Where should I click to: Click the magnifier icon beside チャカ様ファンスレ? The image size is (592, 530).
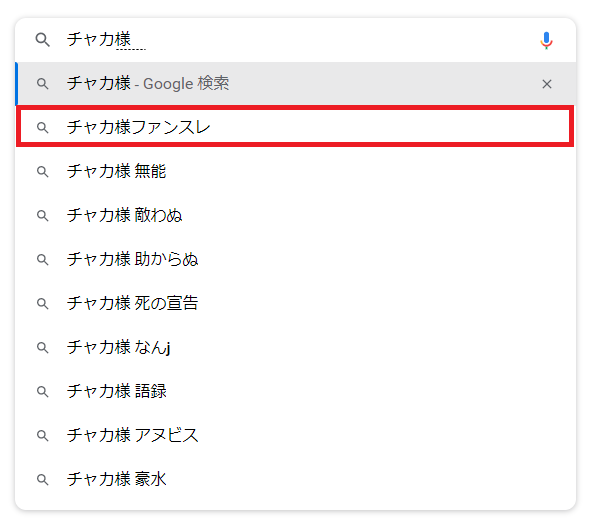[43, 128]
